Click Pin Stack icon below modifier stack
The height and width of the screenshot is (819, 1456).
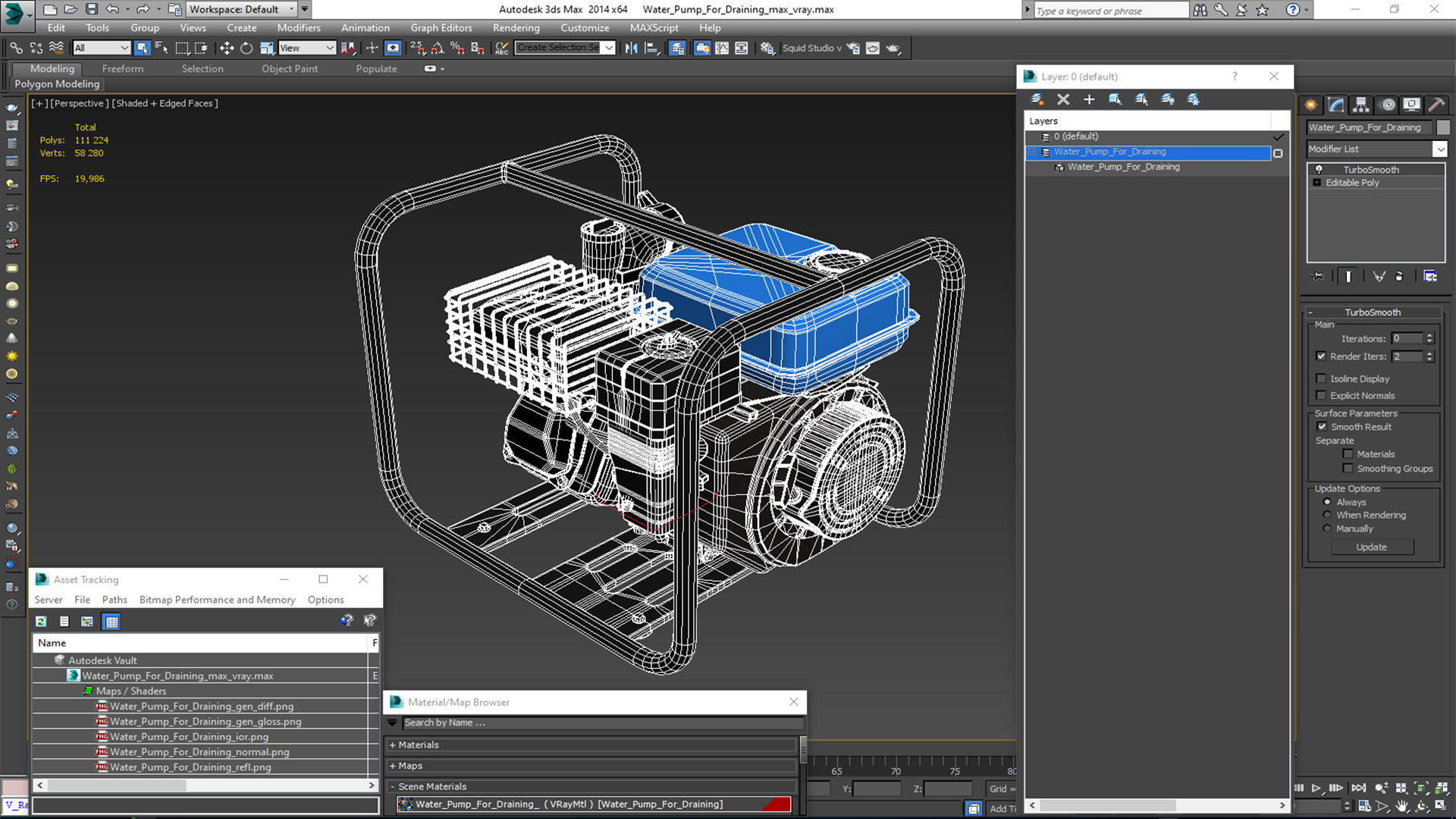[x=1318, y=276]
